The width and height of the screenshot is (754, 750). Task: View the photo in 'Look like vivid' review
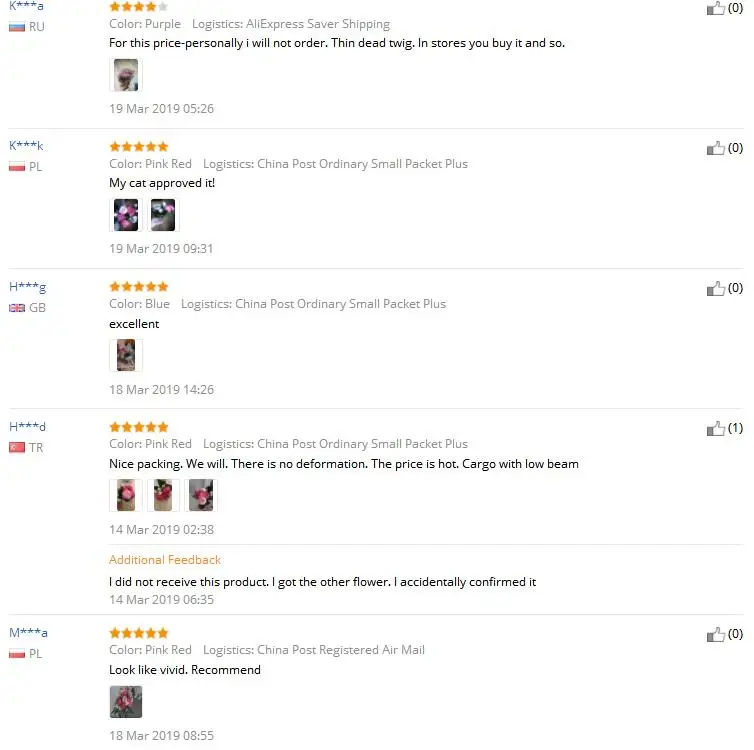126,702
